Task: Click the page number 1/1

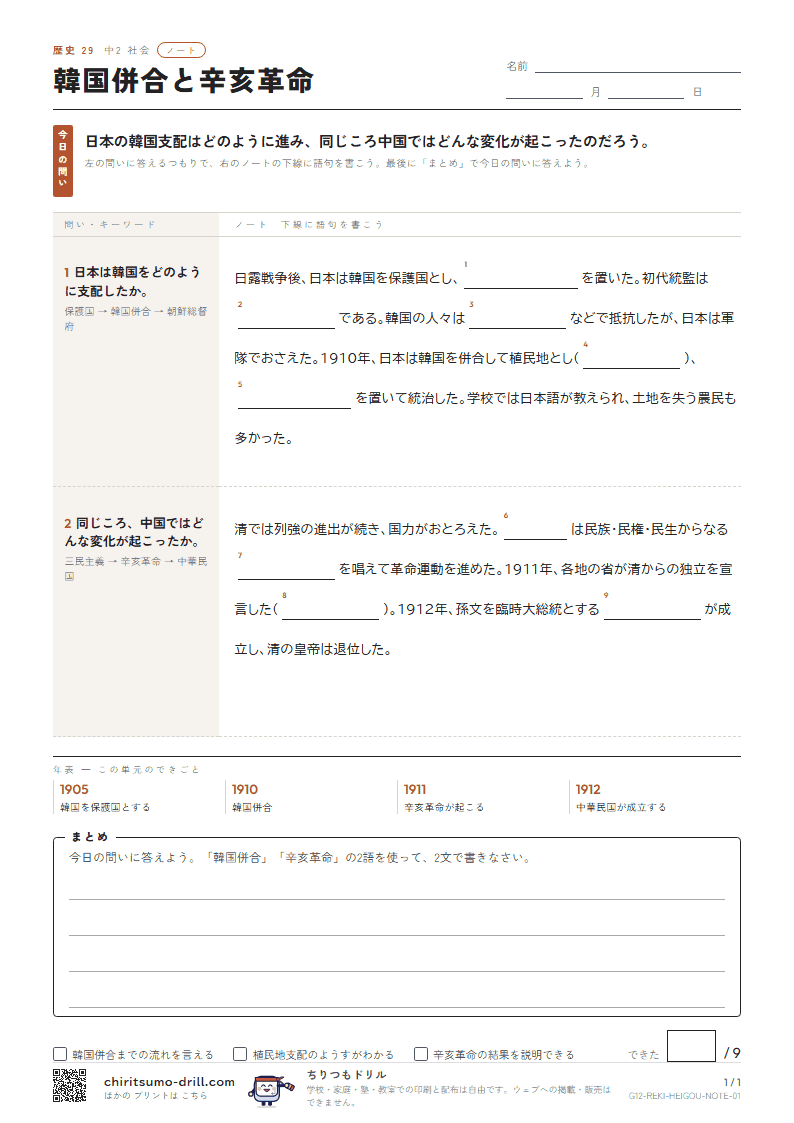Action: (732, 1081)
